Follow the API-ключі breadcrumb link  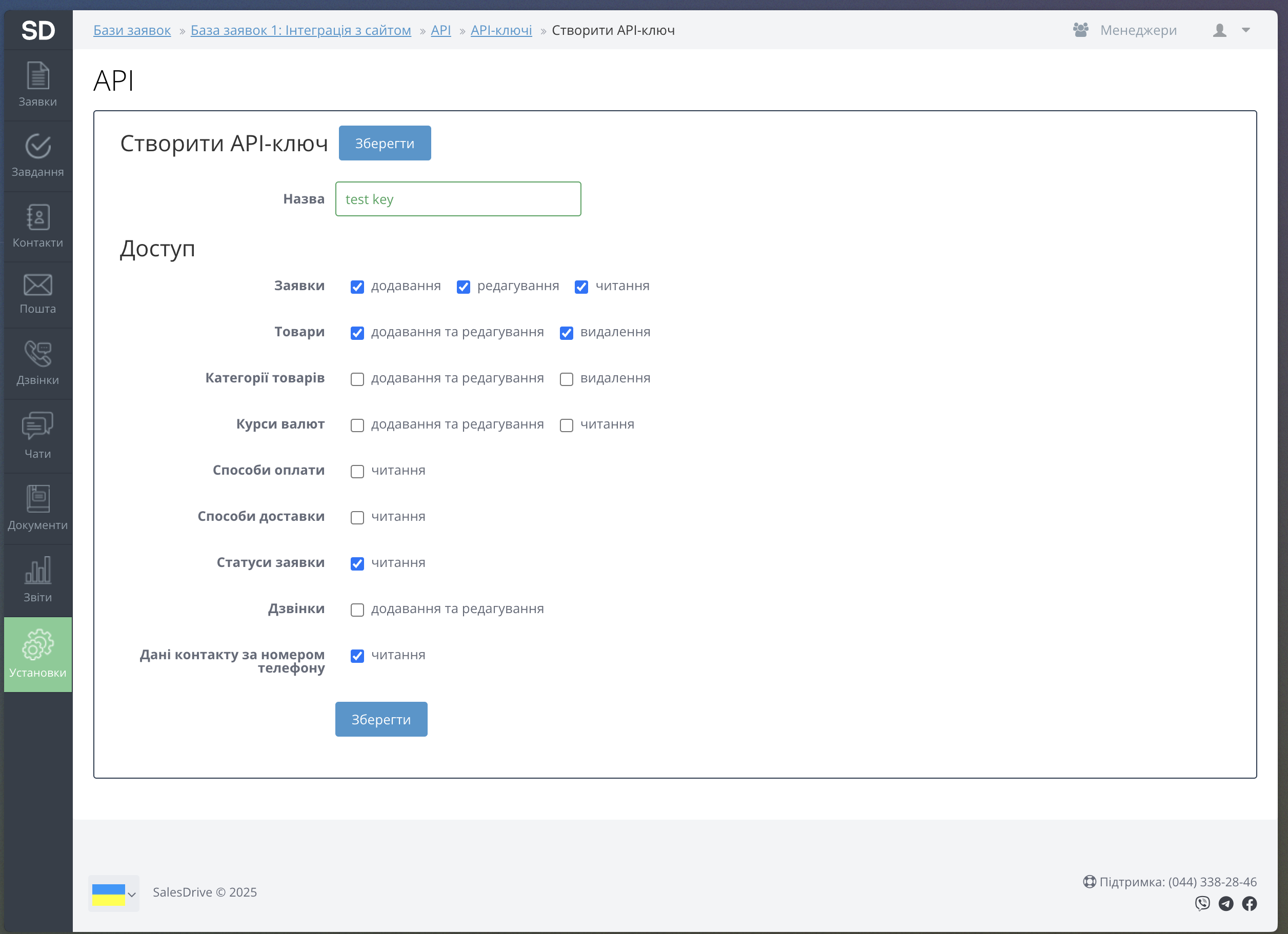pos(501,30)
